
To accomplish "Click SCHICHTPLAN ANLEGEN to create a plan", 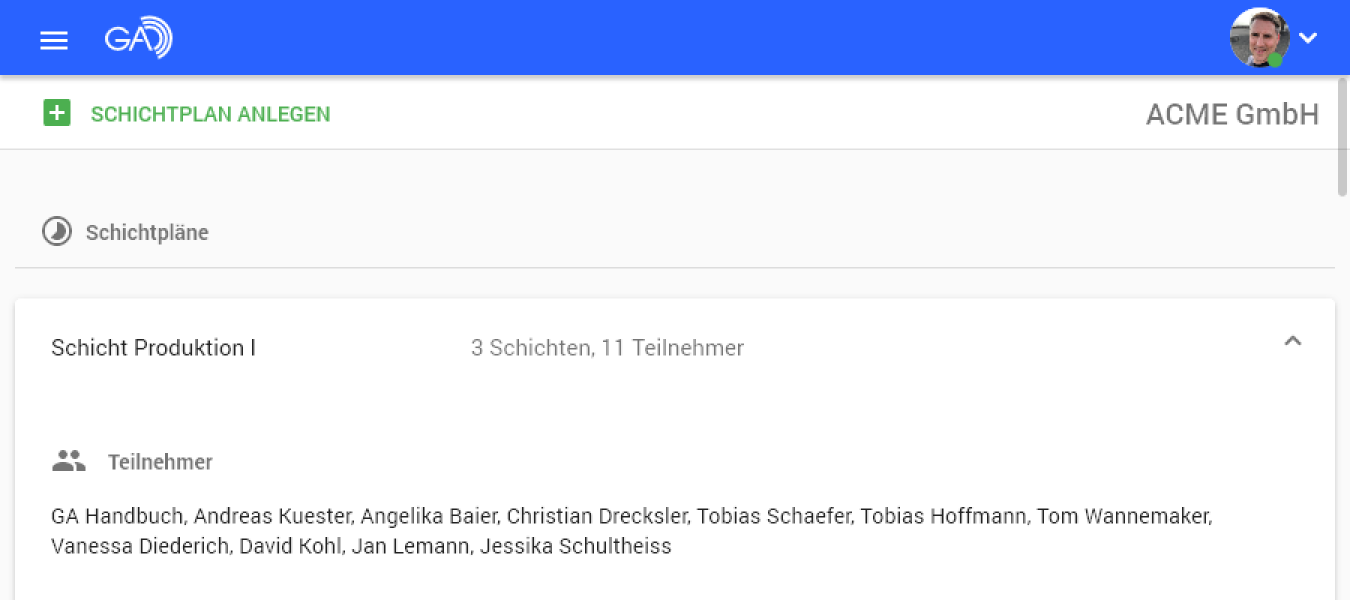I will [210, 114].
